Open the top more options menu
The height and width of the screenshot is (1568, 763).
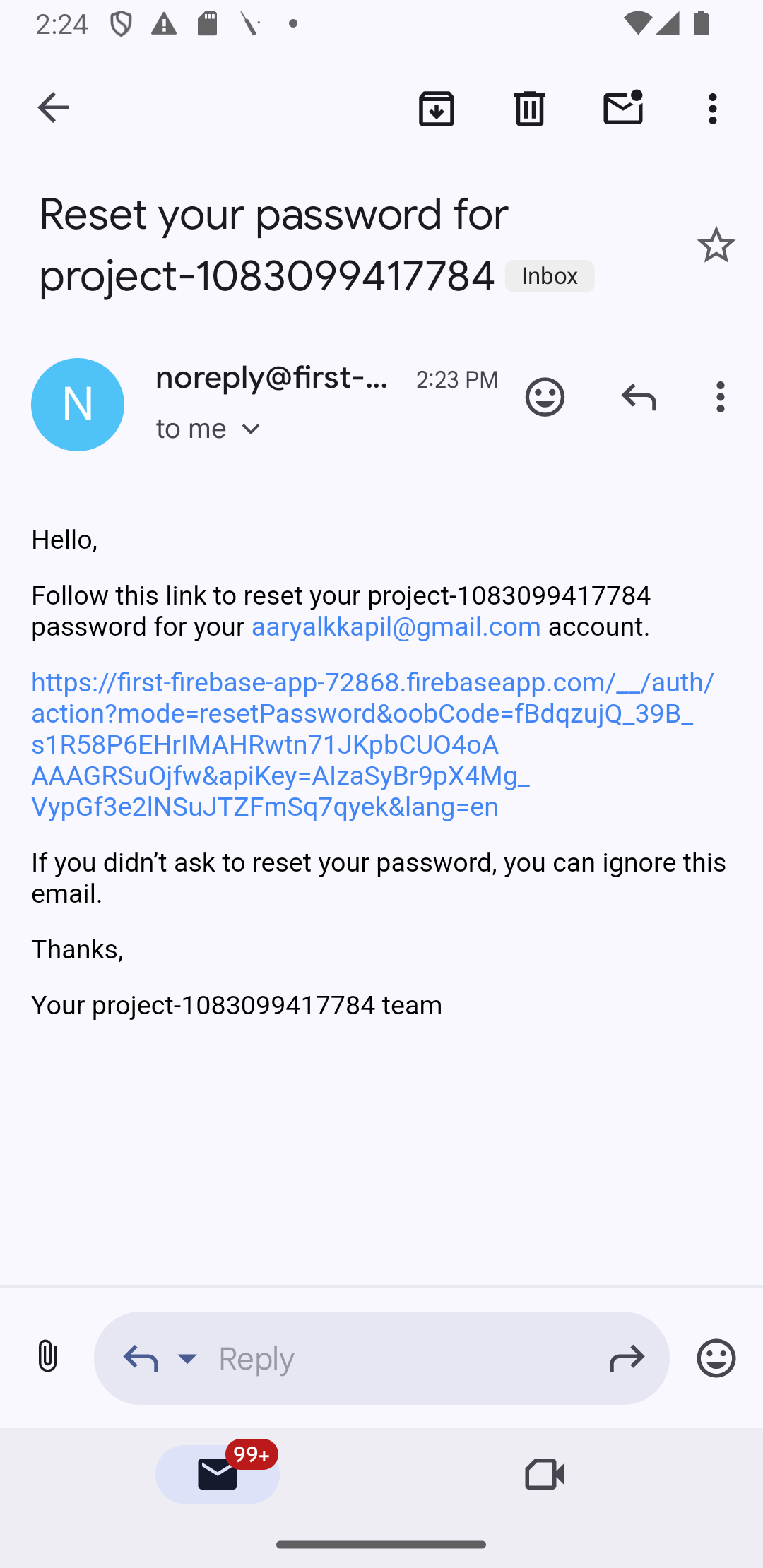coord(714,108)
